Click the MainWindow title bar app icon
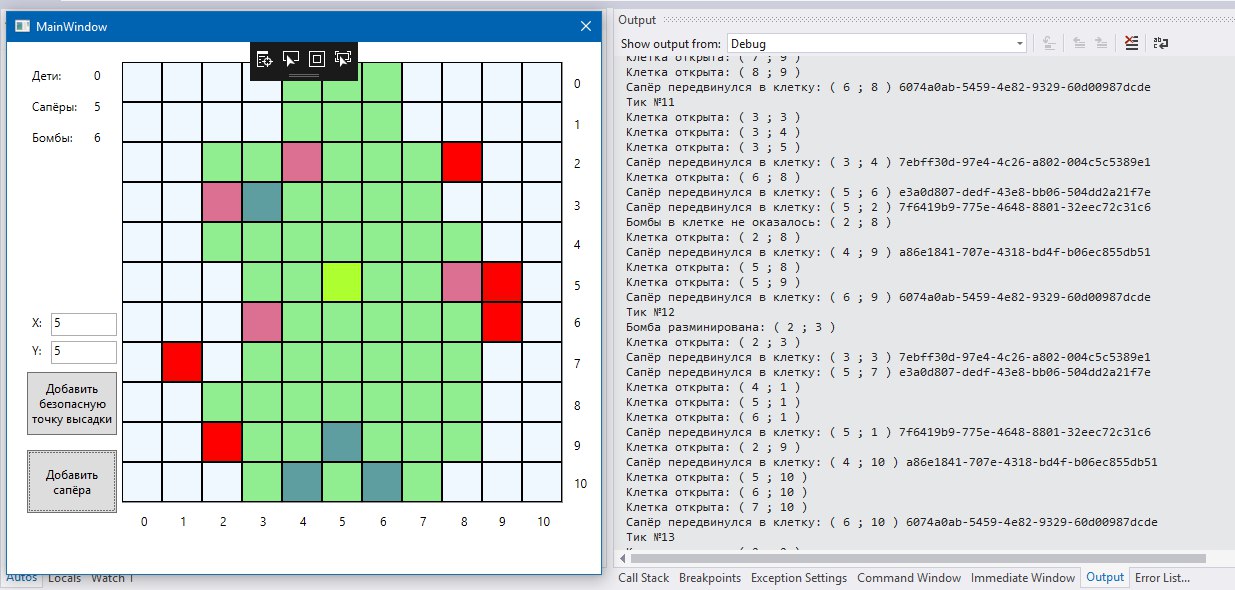 [21, 27]
